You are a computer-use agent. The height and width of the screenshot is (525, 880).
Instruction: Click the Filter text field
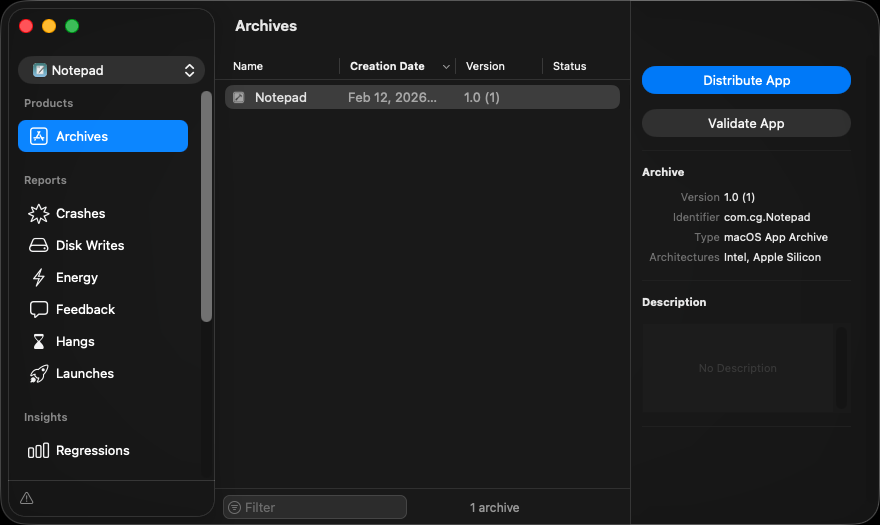(320, 507)
